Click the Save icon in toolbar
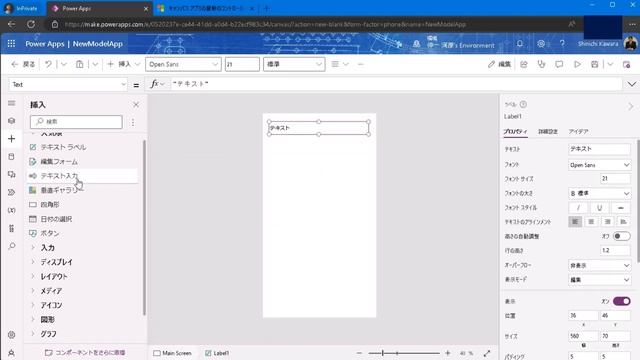 (595, 64)
